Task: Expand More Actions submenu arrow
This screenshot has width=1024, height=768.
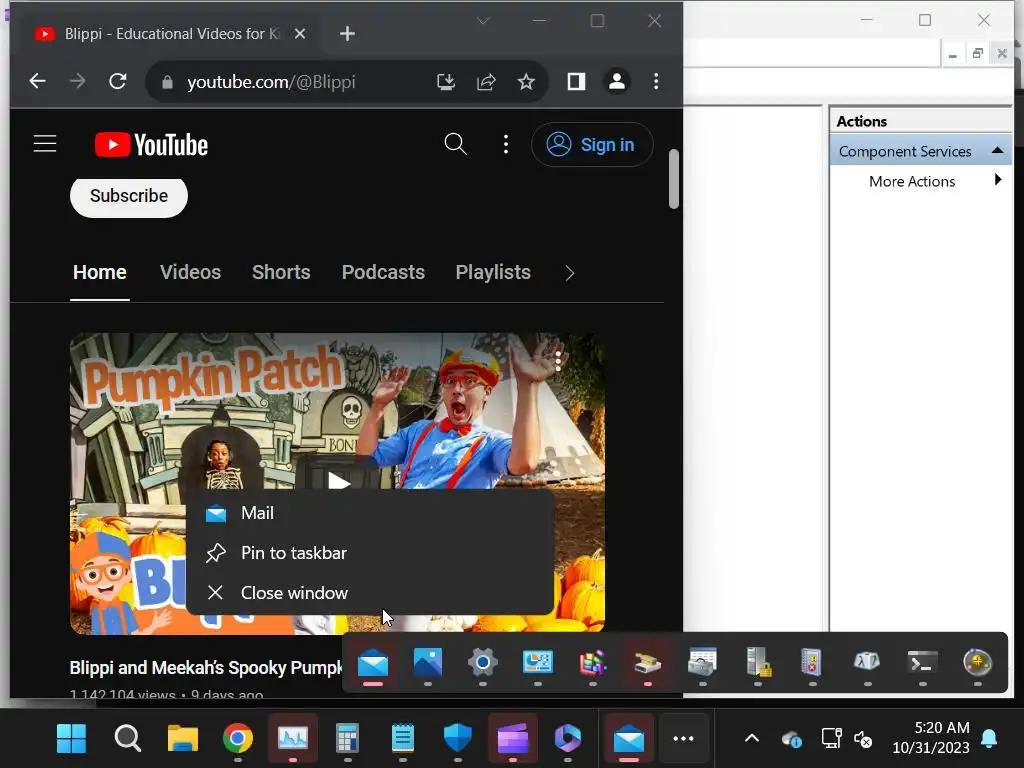Action: tap(997, 180)
